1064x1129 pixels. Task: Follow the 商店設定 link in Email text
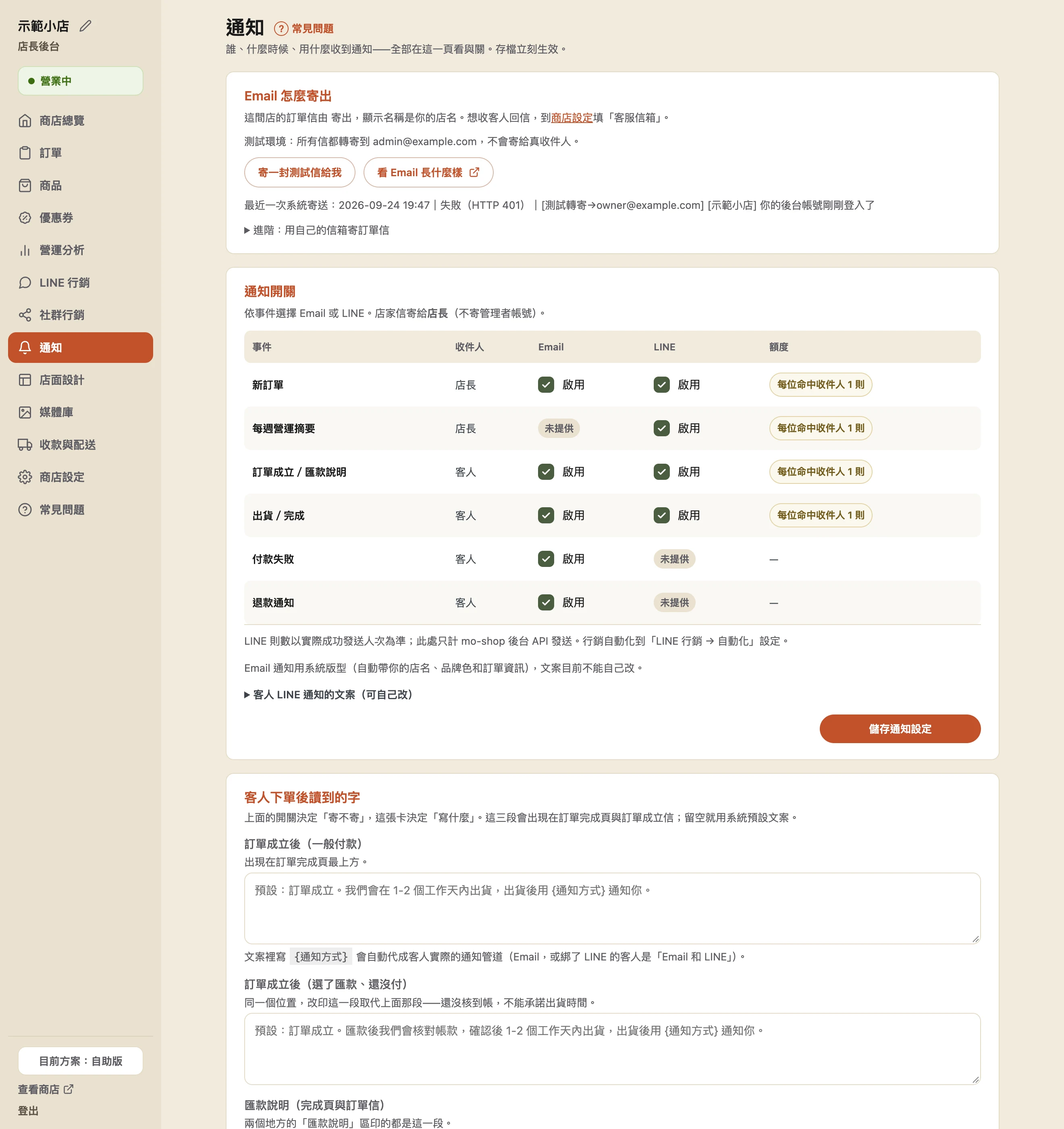pyautogui.click(x=572, y=118)
